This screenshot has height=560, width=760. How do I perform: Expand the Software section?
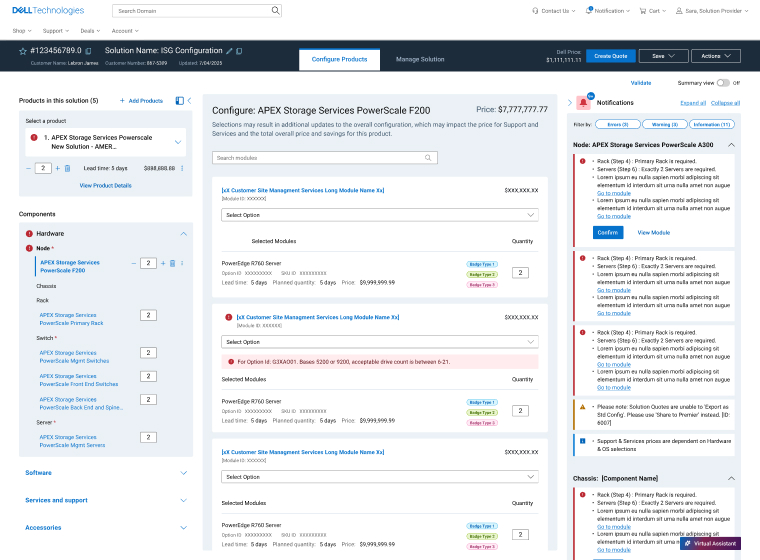(184, 473)
